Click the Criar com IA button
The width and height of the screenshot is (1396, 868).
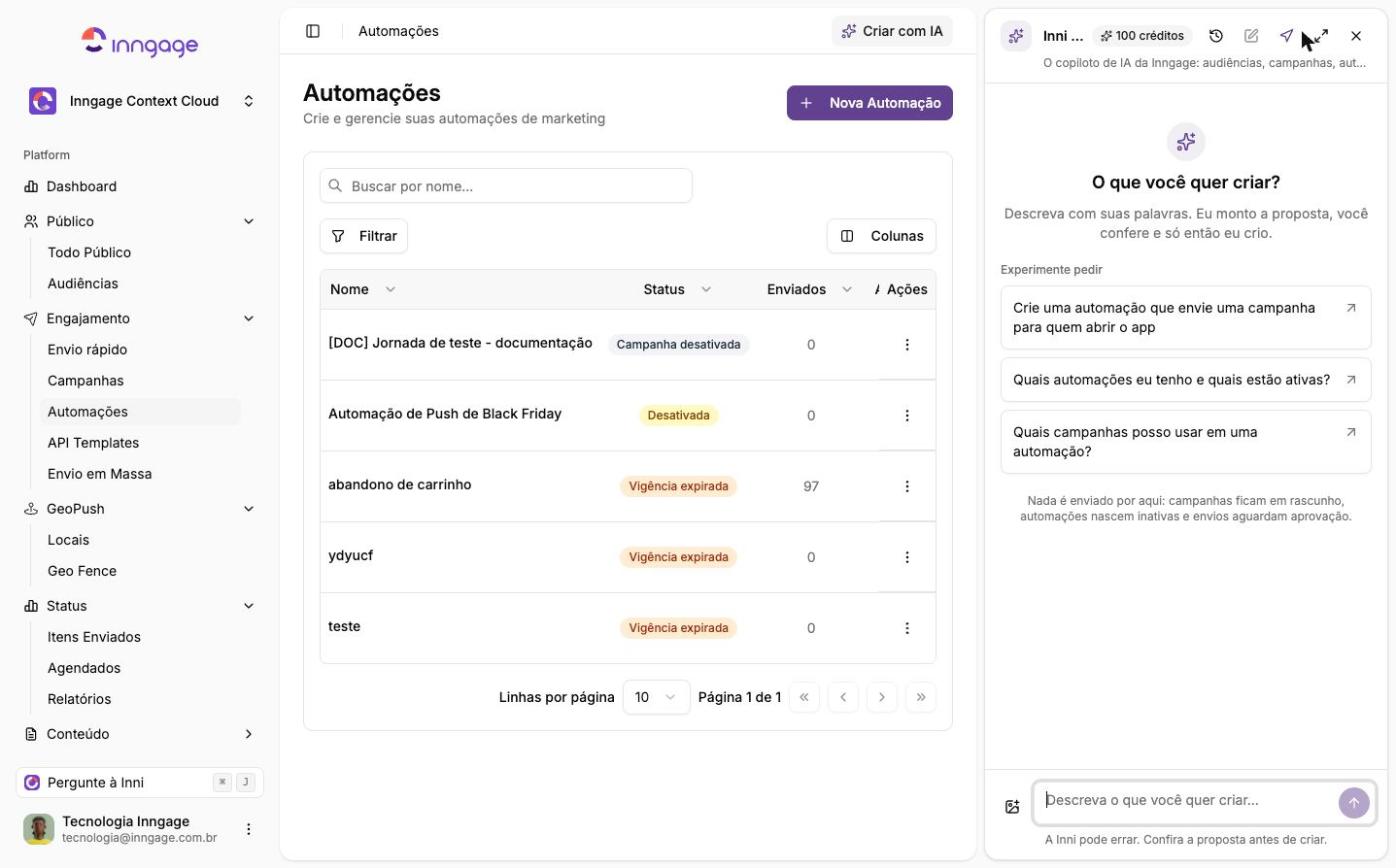[x=892, y=31]
